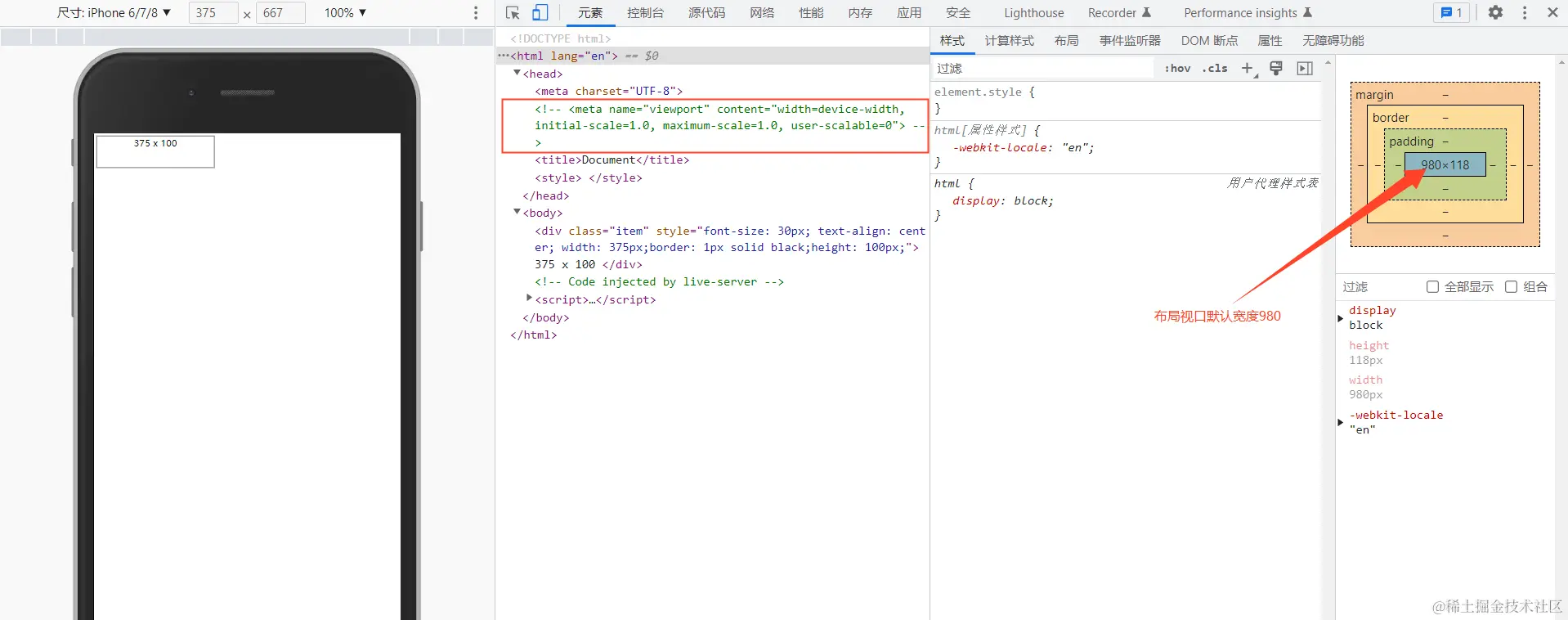Toggle the :hov element state button
The width and height of the screenshot is (1568, 620).
click(x=1178, y=69)
